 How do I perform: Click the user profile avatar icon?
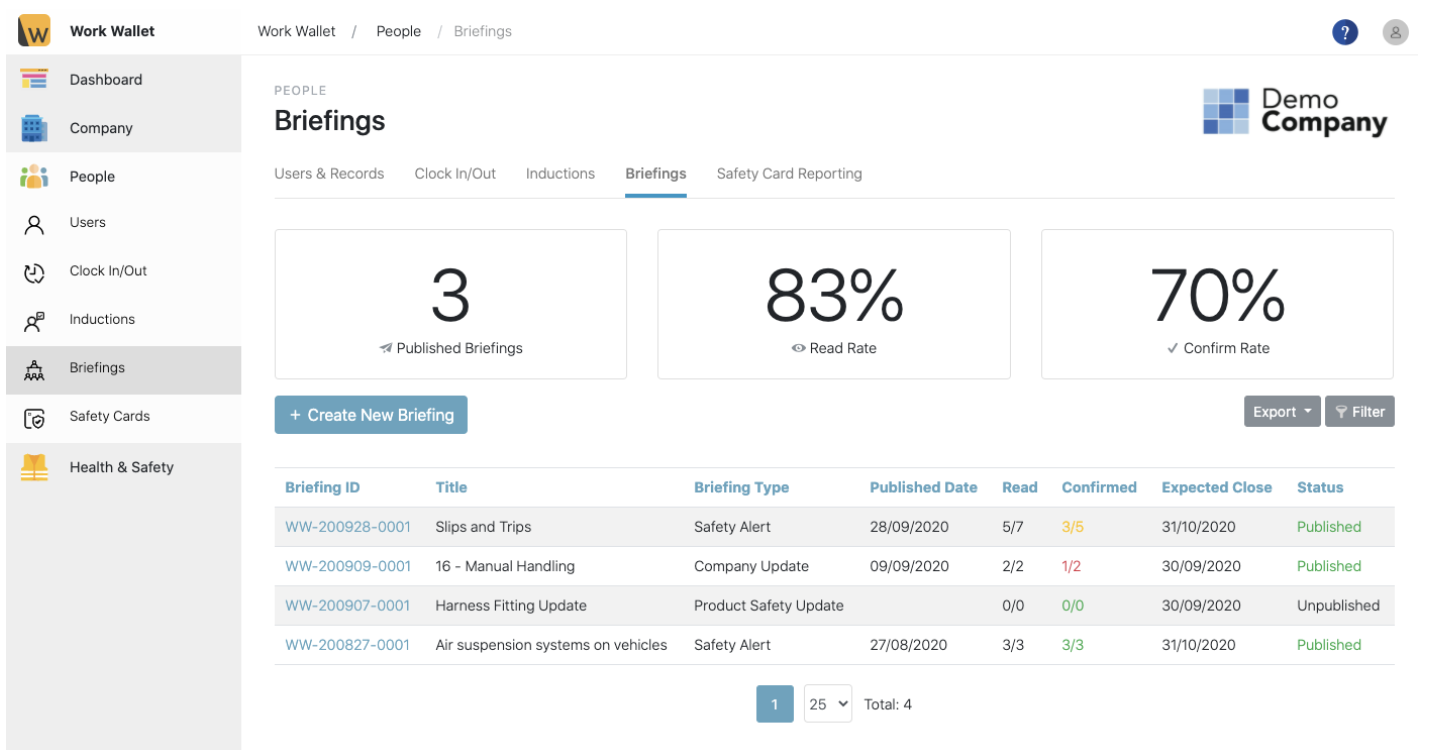[x=1395, y=31]
